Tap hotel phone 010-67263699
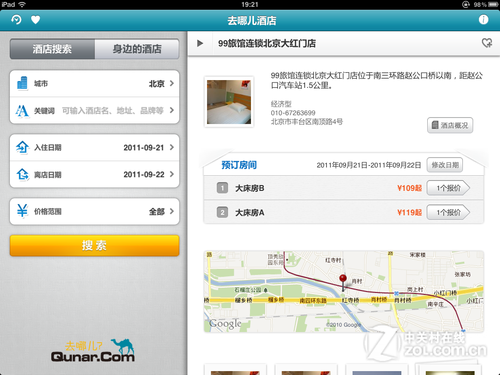This screenshot has height=375, width=500. tap(293, 113)
